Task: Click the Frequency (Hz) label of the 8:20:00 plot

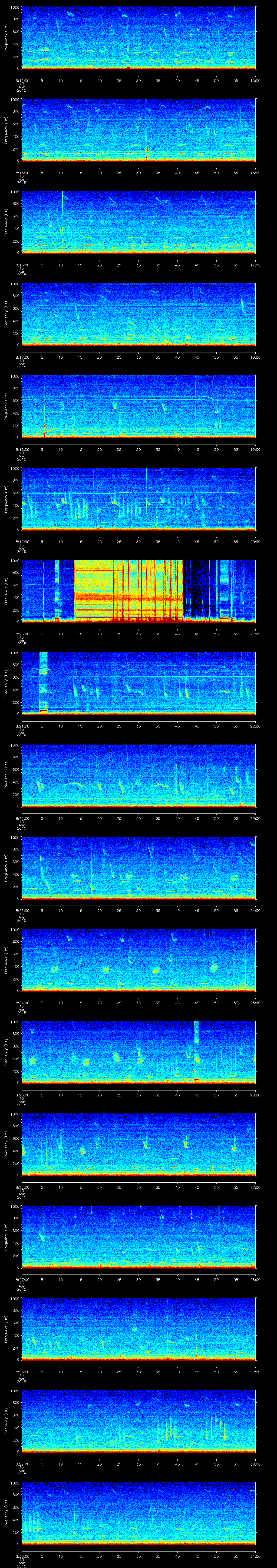Action: pyautogui.click(x=6, y=591)
